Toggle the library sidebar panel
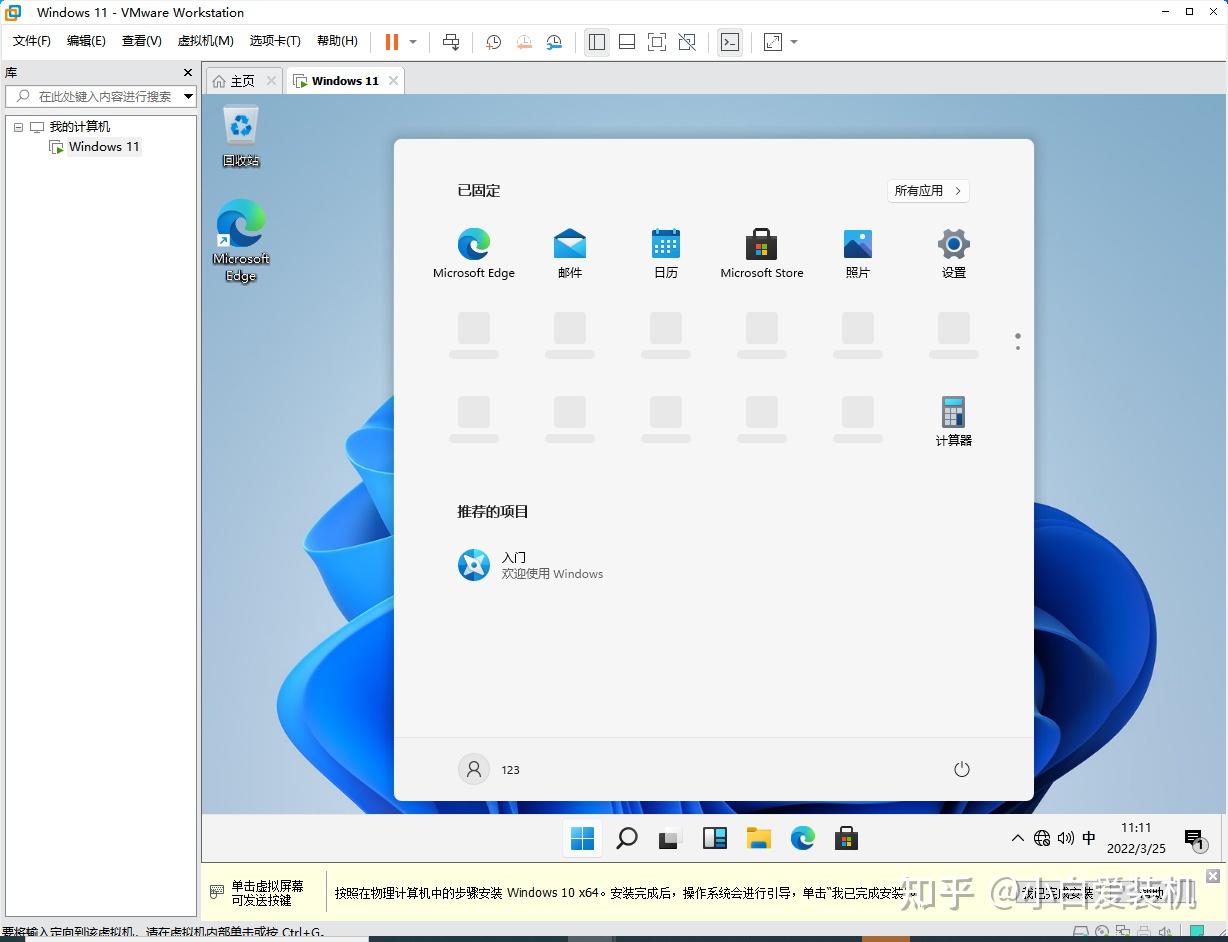The image size is (1228, 942). tap(597, 42)
